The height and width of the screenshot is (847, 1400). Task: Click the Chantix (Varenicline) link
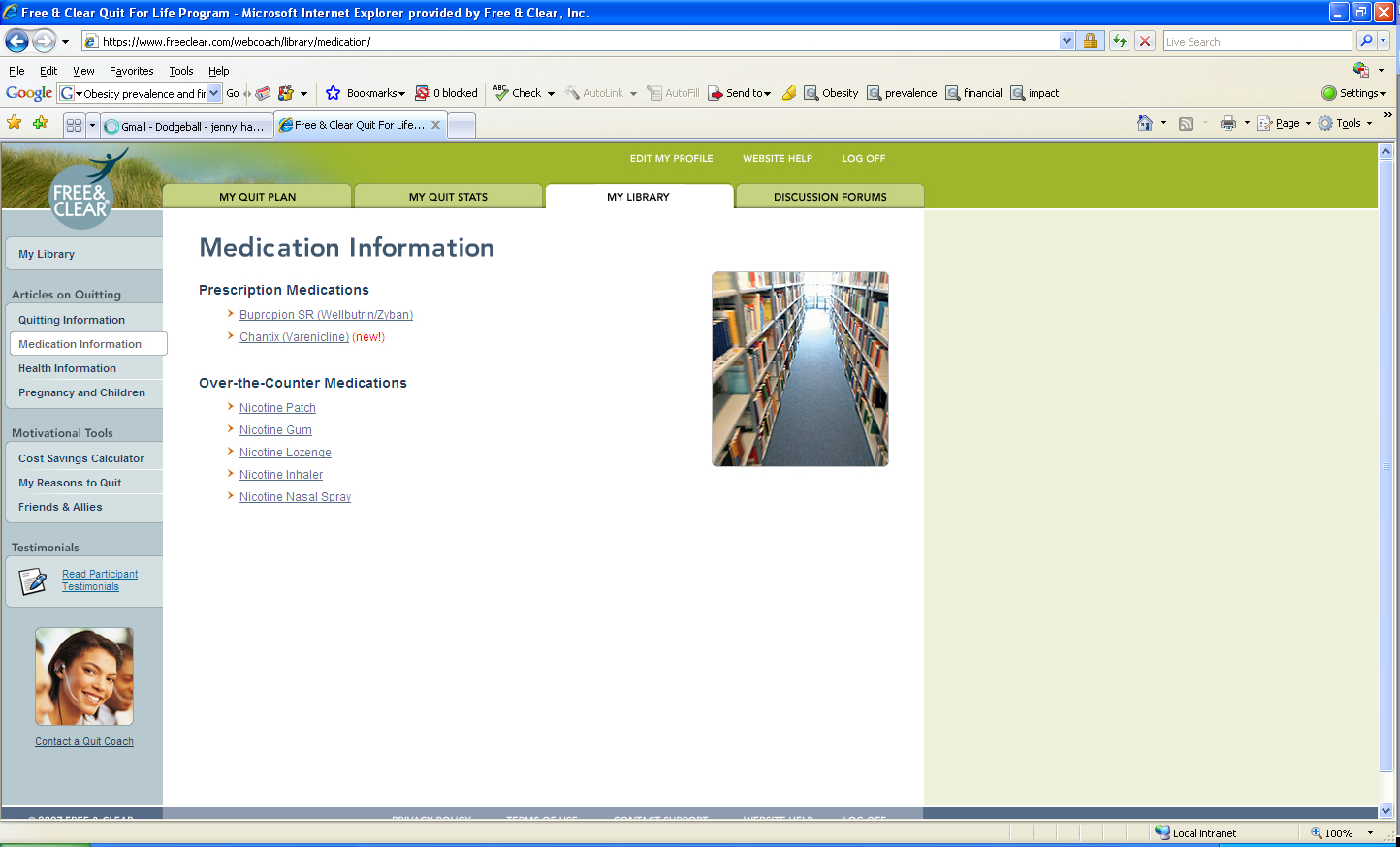(294, 337)
